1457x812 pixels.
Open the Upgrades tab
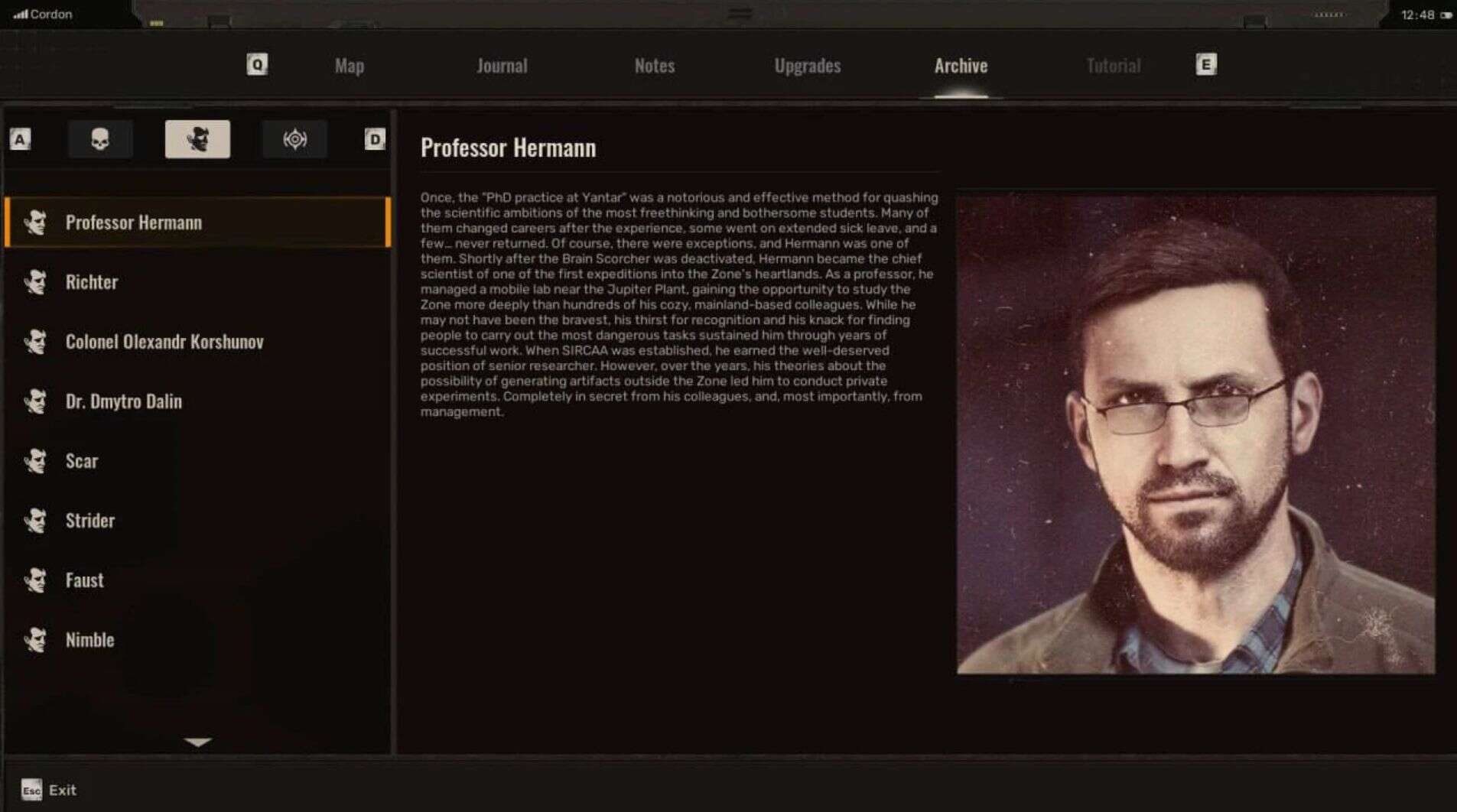click(x=808, y=66)
